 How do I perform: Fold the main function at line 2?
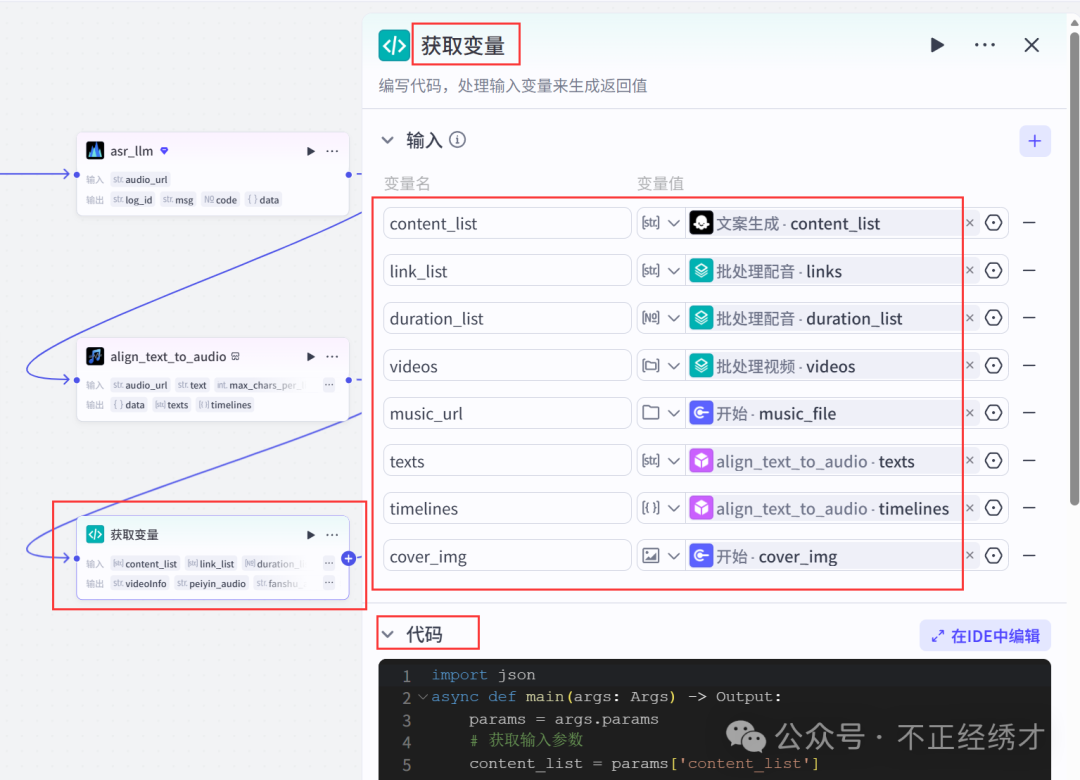423,697
